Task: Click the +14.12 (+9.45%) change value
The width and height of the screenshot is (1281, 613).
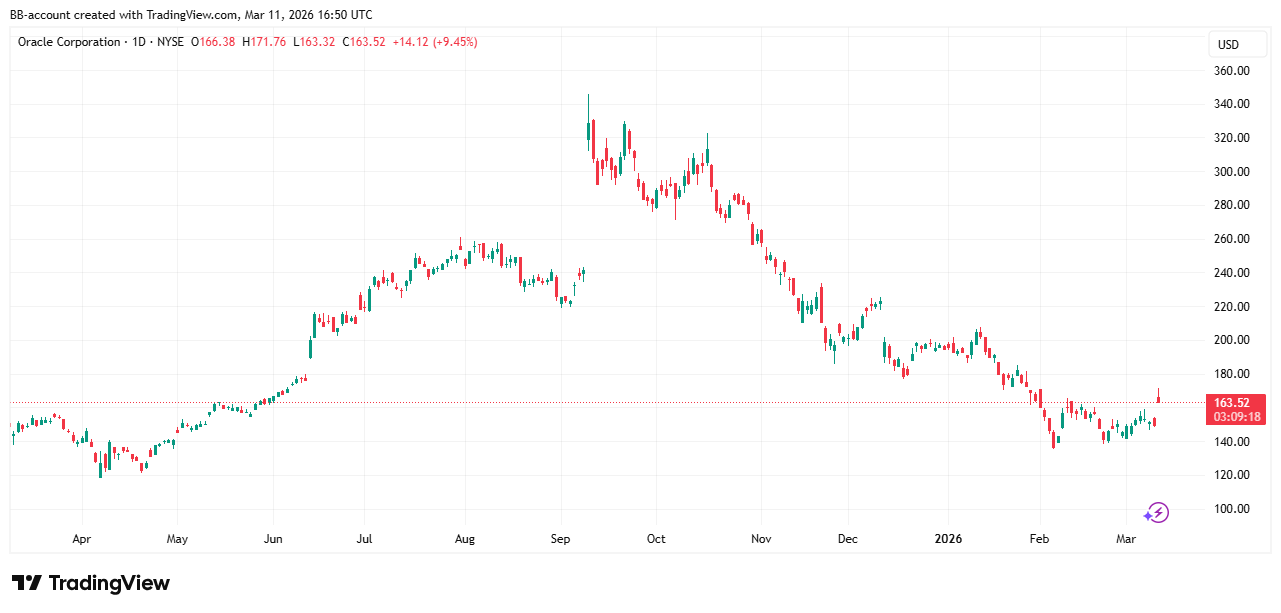Action: [x=434, y=42]
